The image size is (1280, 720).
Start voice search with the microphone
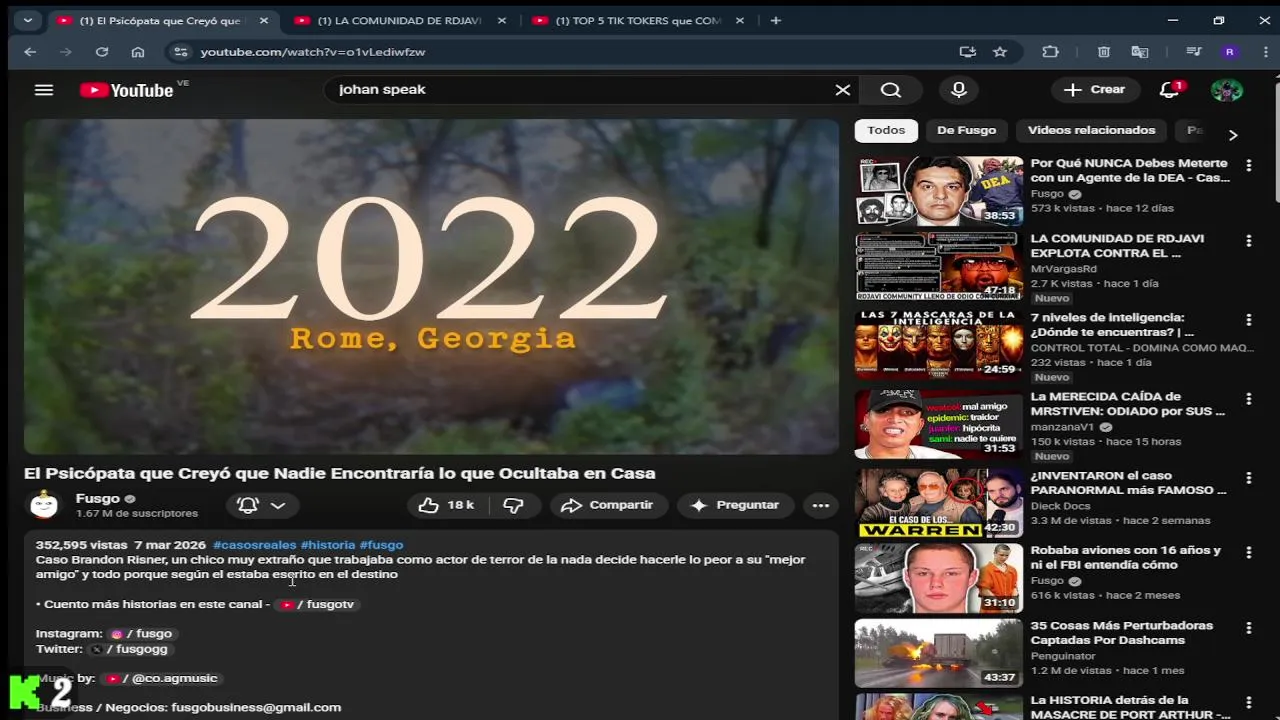(959, 90)
